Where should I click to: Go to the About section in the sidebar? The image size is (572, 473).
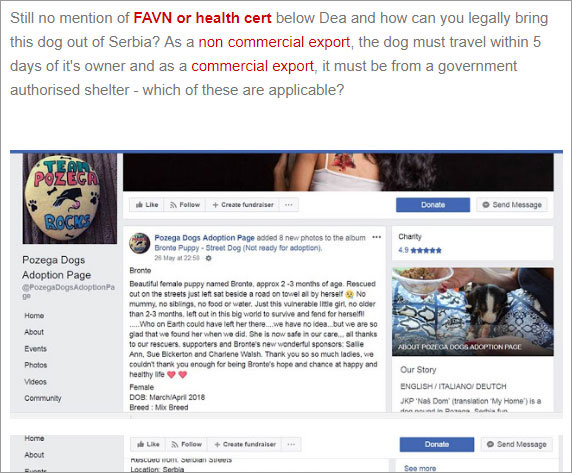tap(34, 332)
